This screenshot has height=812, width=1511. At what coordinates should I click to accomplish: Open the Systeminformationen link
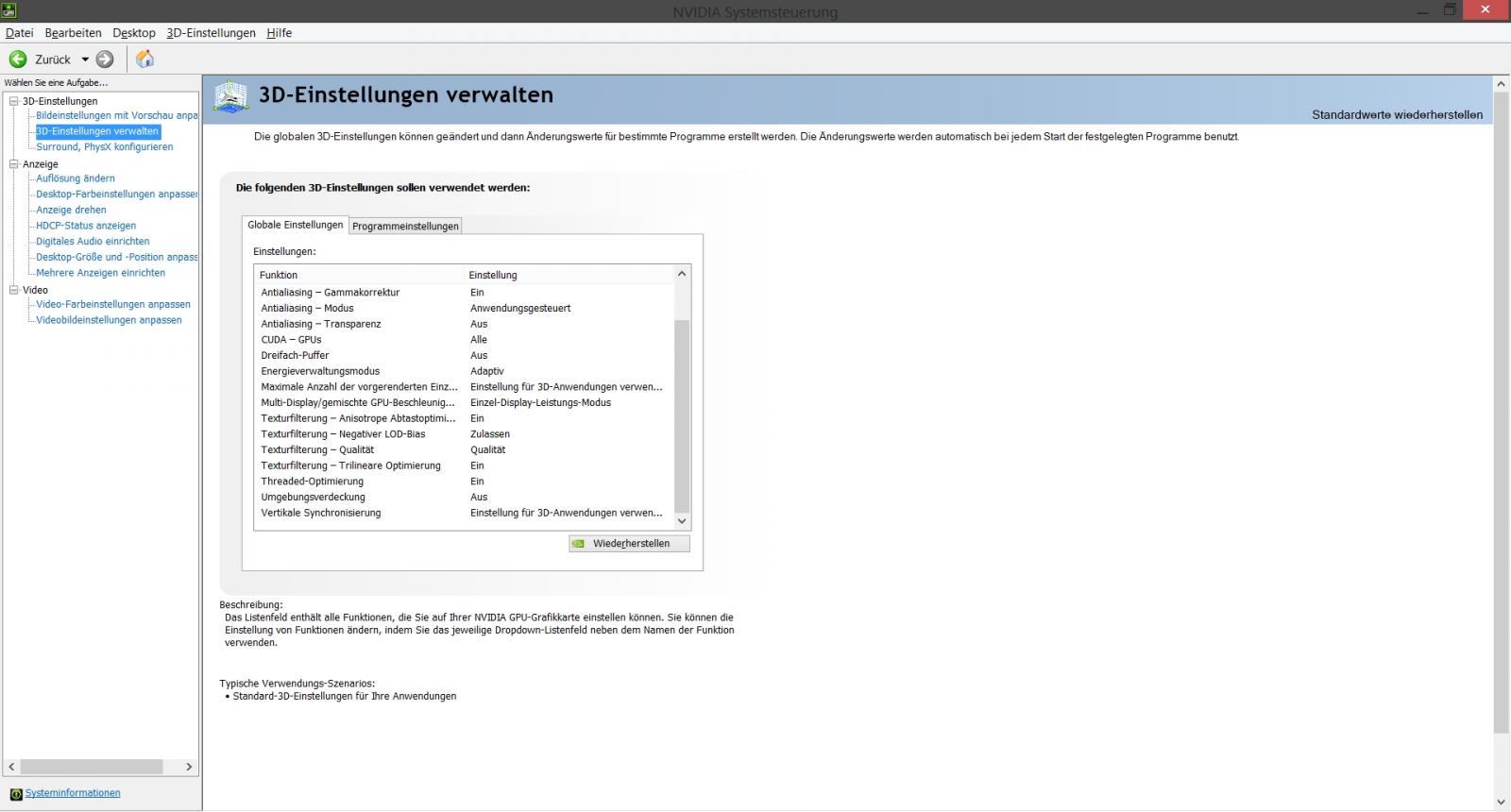click(x=73, y=793)
